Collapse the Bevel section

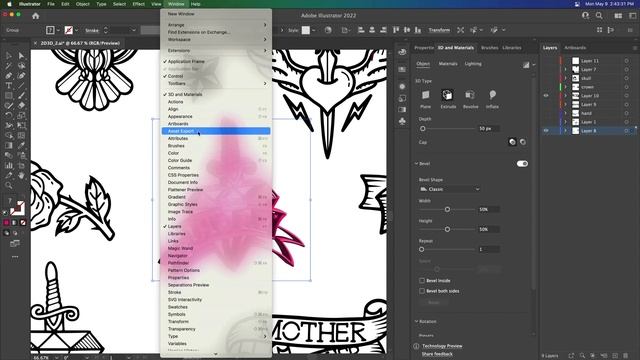coord(416,164)
